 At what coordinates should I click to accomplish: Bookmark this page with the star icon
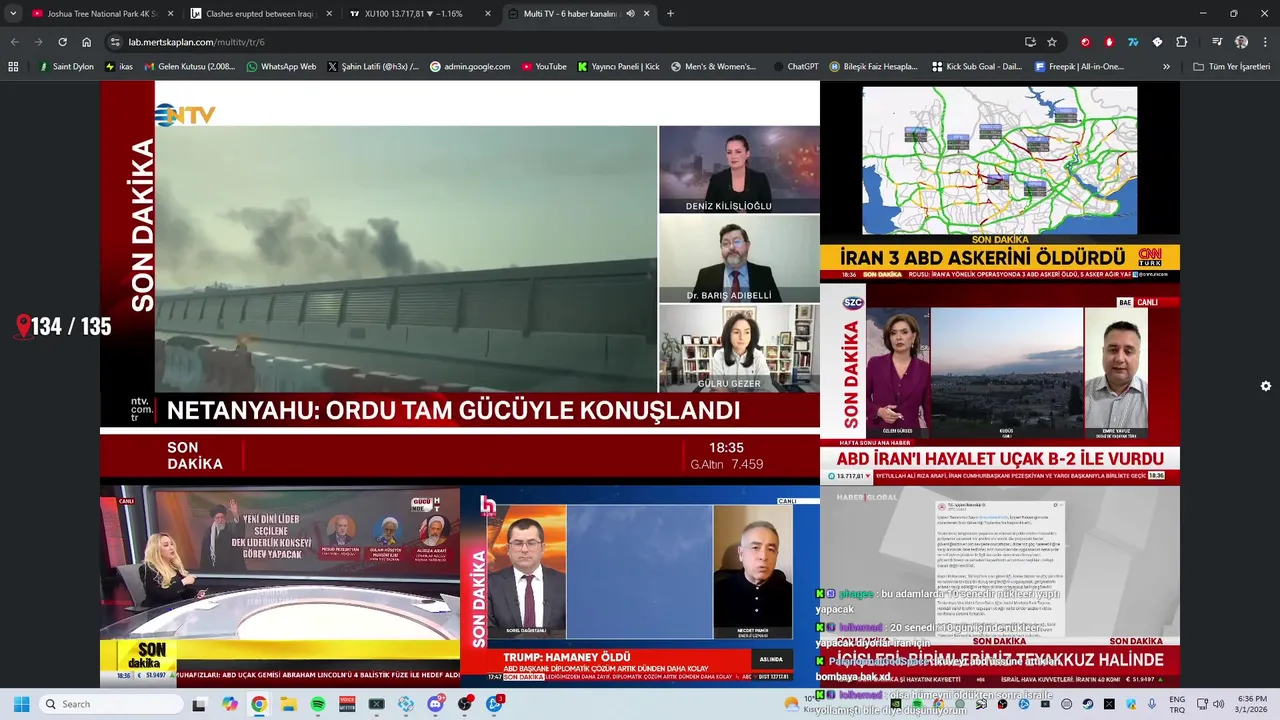tap(1052, 42)
